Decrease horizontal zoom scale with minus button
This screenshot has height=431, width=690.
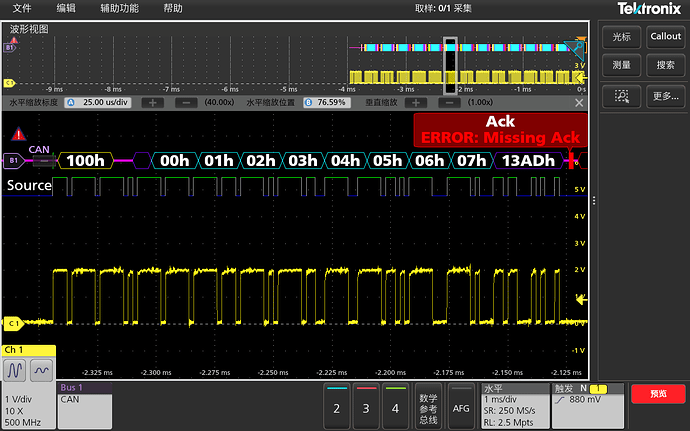(185, 103)
